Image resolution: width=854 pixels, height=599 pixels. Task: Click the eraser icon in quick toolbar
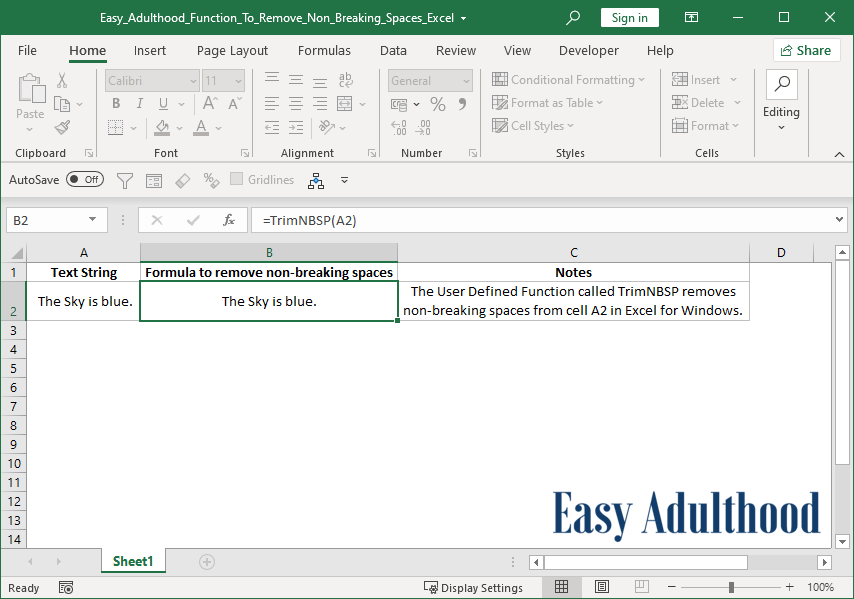pos(182,180)
